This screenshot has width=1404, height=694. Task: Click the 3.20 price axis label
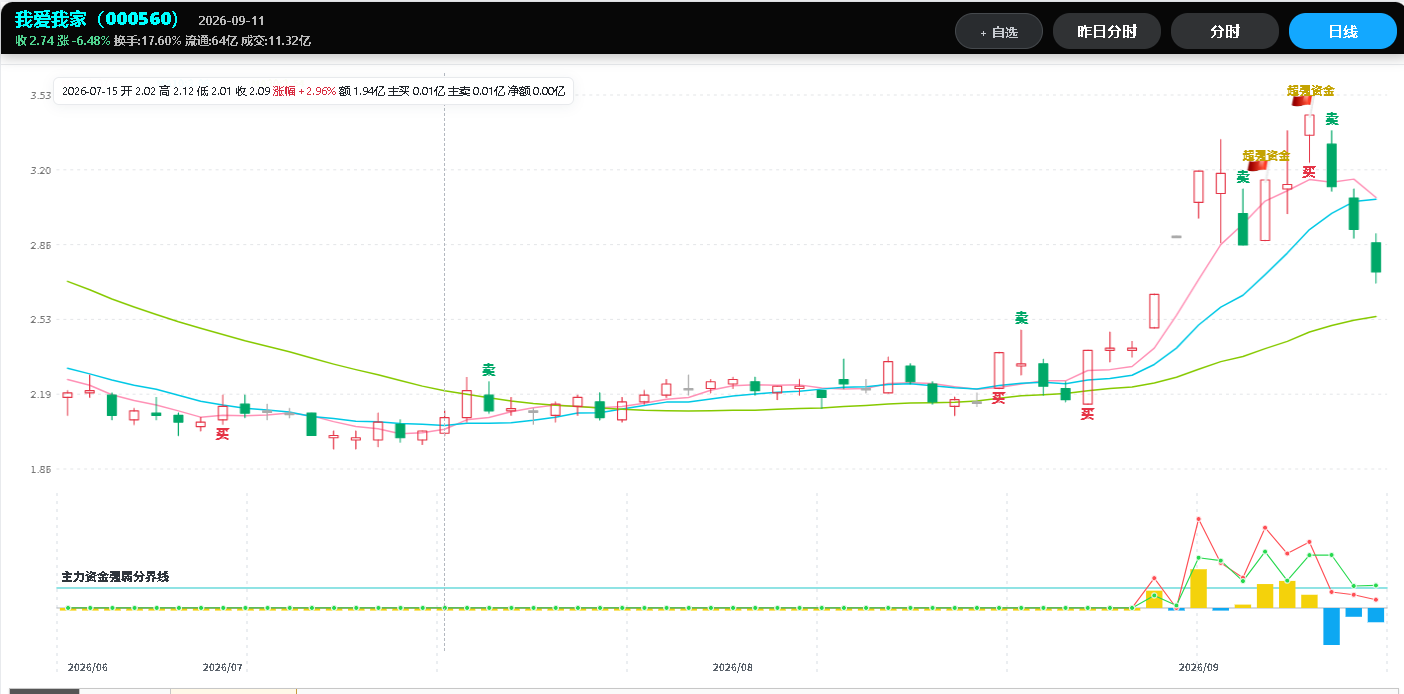41,171
